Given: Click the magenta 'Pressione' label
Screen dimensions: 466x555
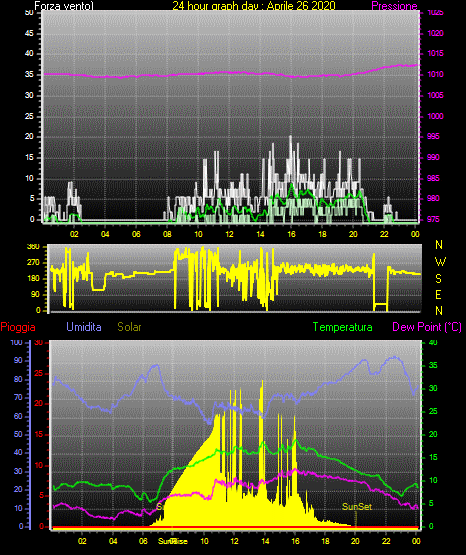Looking at the screenshot, I should click(x=394, y=6).
